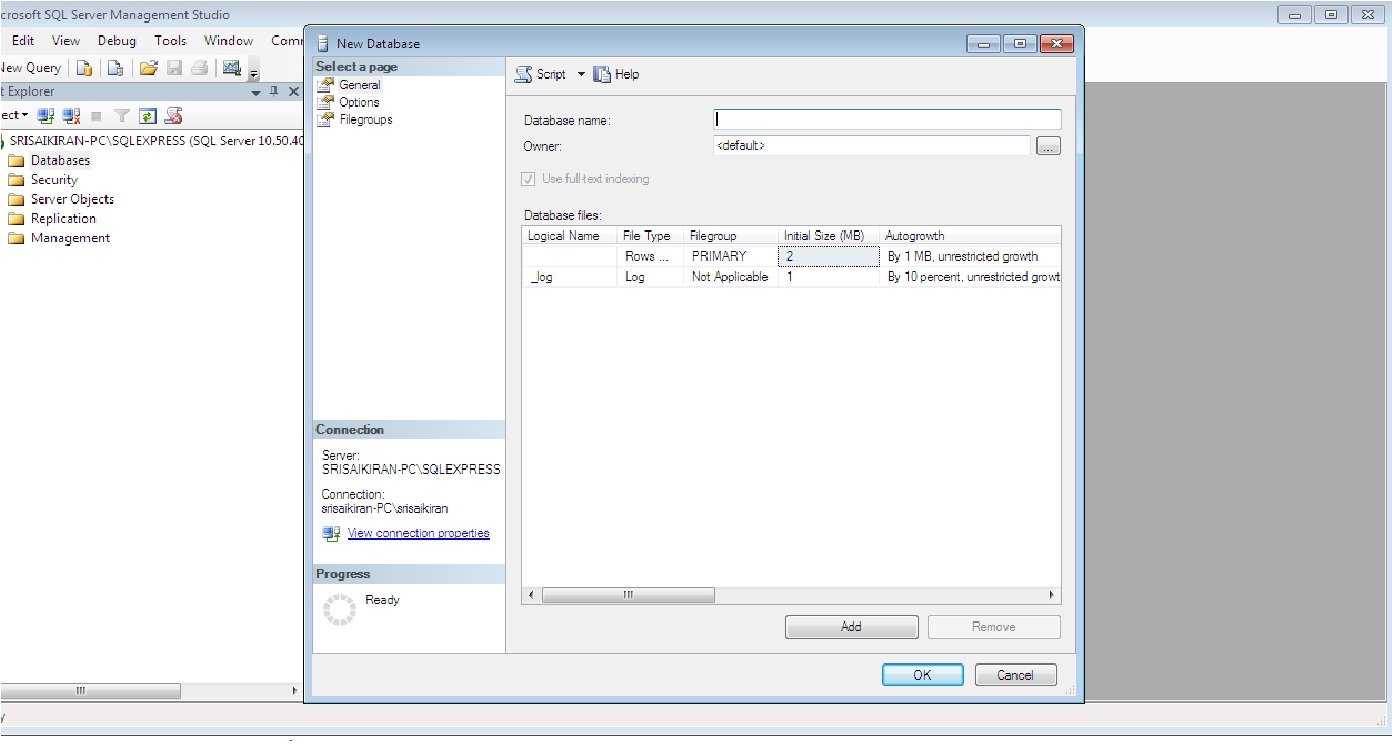Click the New Query toolbar button
This screenshot has width=1392, height=744.
pos(30,68)
